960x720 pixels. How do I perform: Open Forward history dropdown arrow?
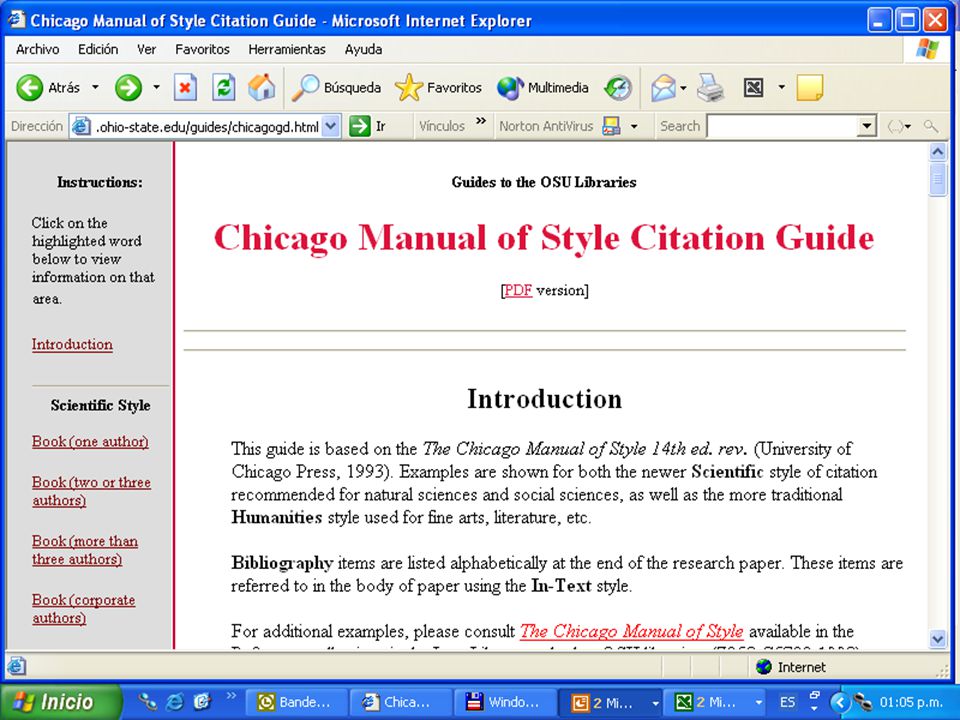(156, 88)
